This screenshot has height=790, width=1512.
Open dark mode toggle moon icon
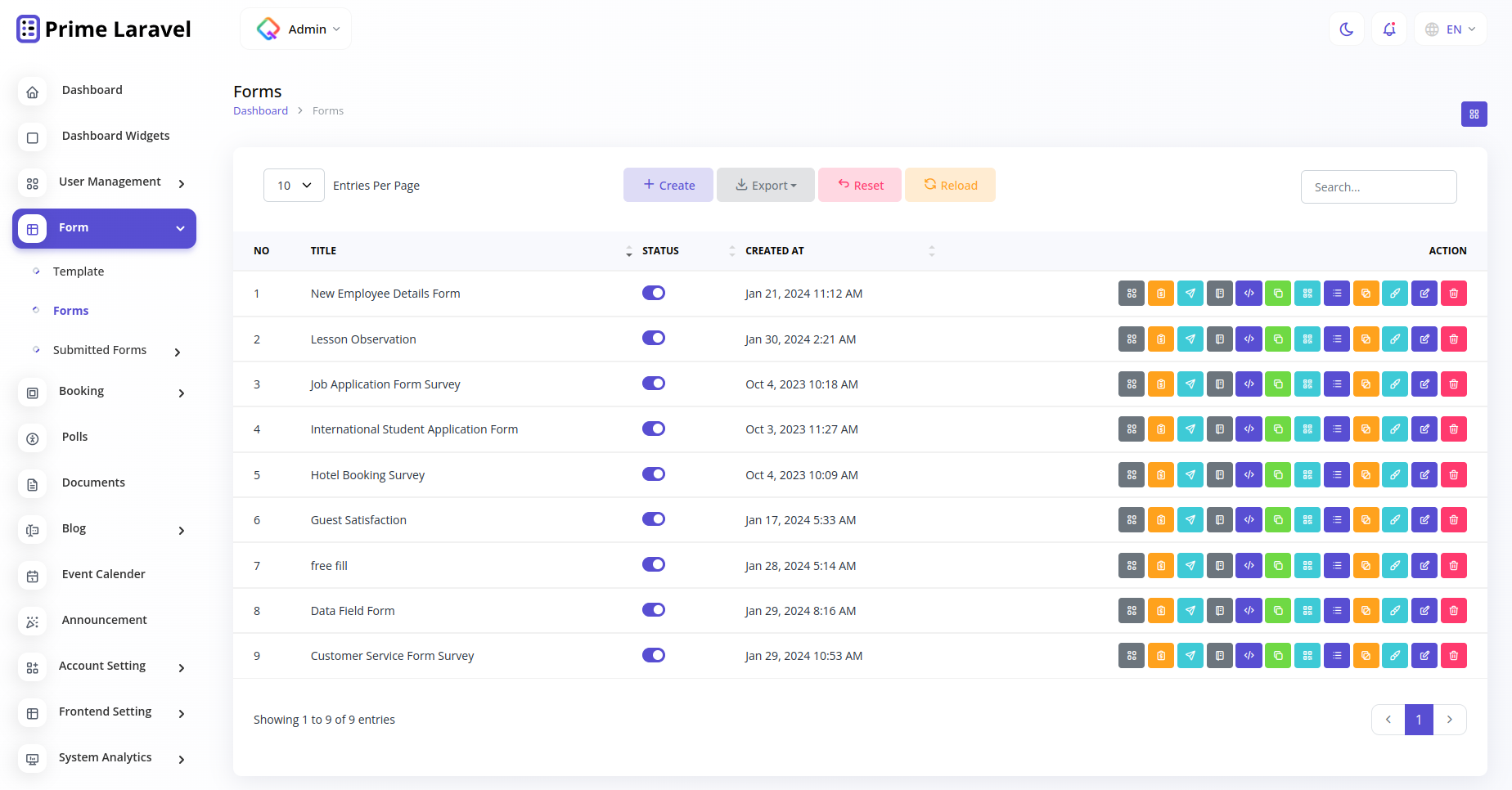(1347, 29)
